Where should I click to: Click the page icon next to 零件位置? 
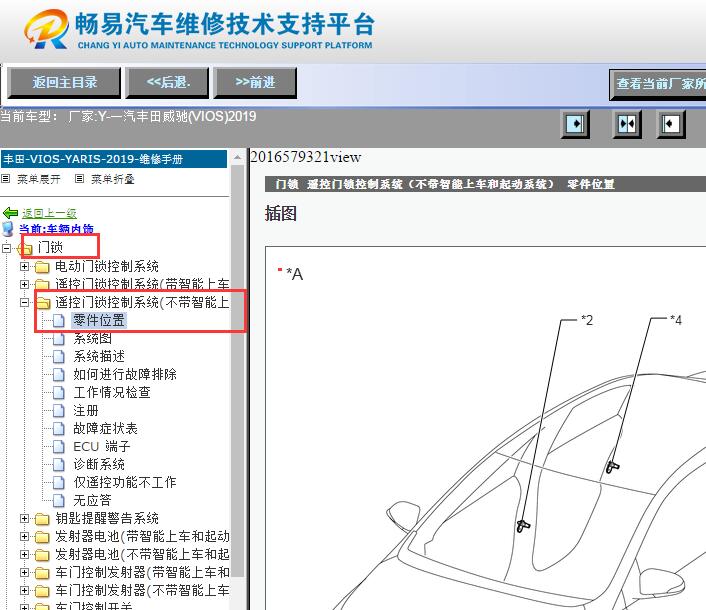tap(59, 321)
